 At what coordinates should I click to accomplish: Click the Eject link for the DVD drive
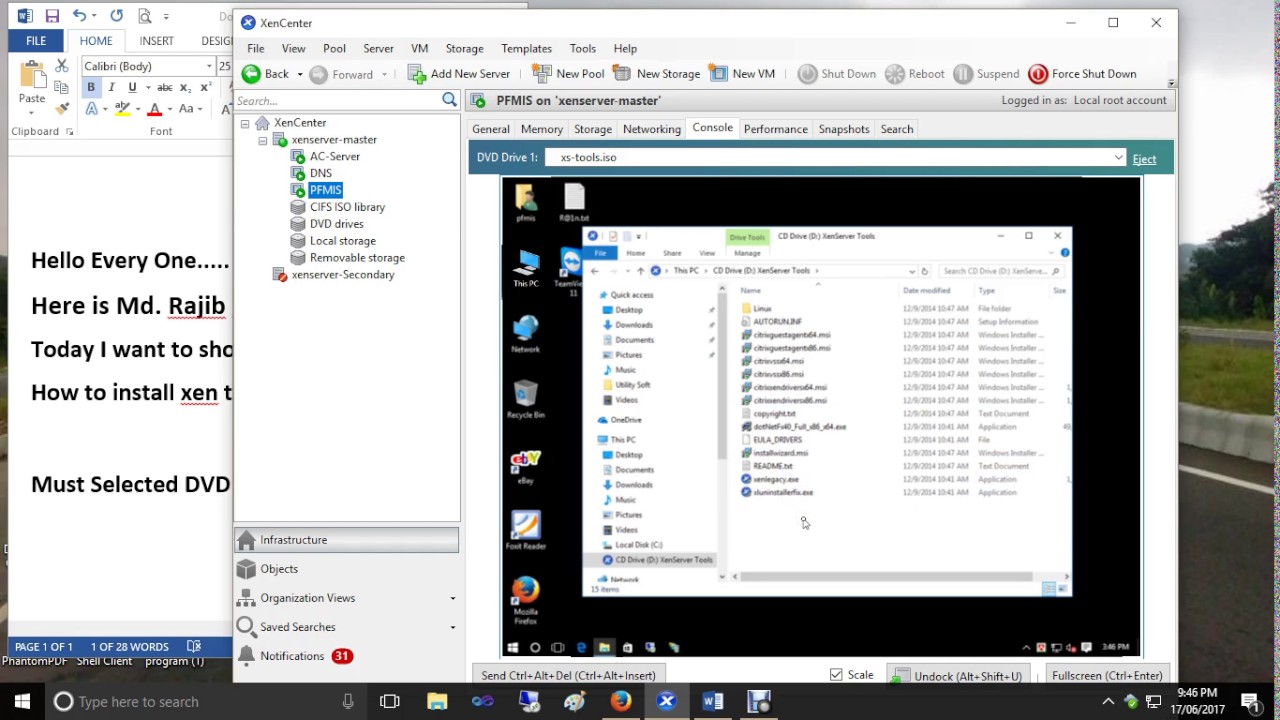(x=1144, y=159)
